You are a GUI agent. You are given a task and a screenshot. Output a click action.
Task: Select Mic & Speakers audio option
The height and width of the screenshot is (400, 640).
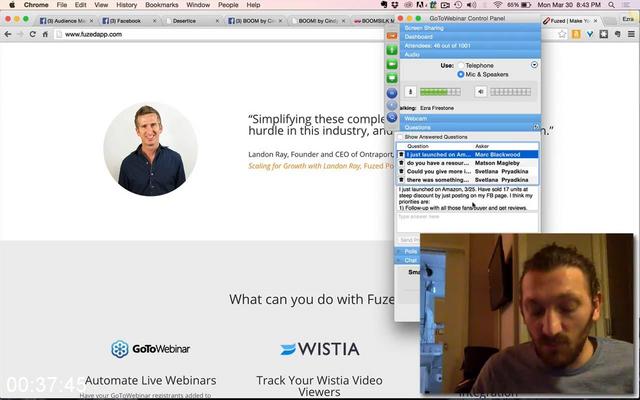pyautogui.click(x=461, y=74)
